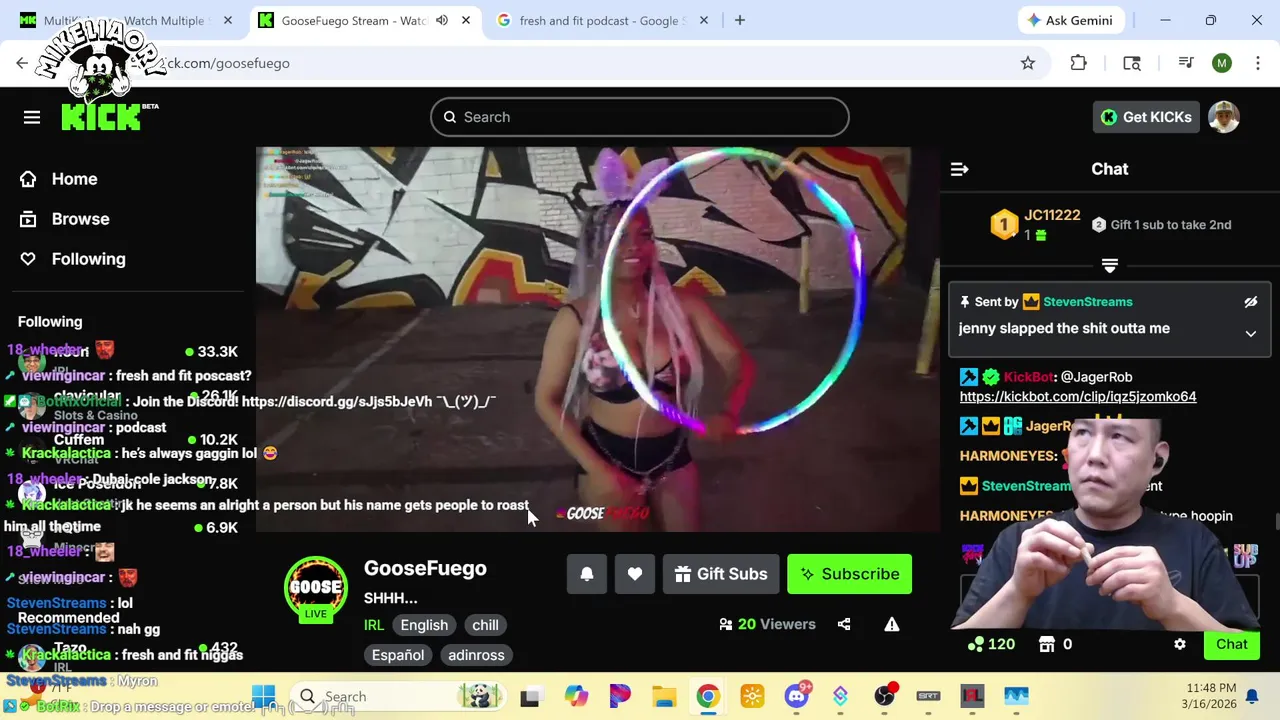This screenshot has width=1280, height=720.
Task: Open the kickbot.com clip link in chat
Action: tap(1078, 397)
